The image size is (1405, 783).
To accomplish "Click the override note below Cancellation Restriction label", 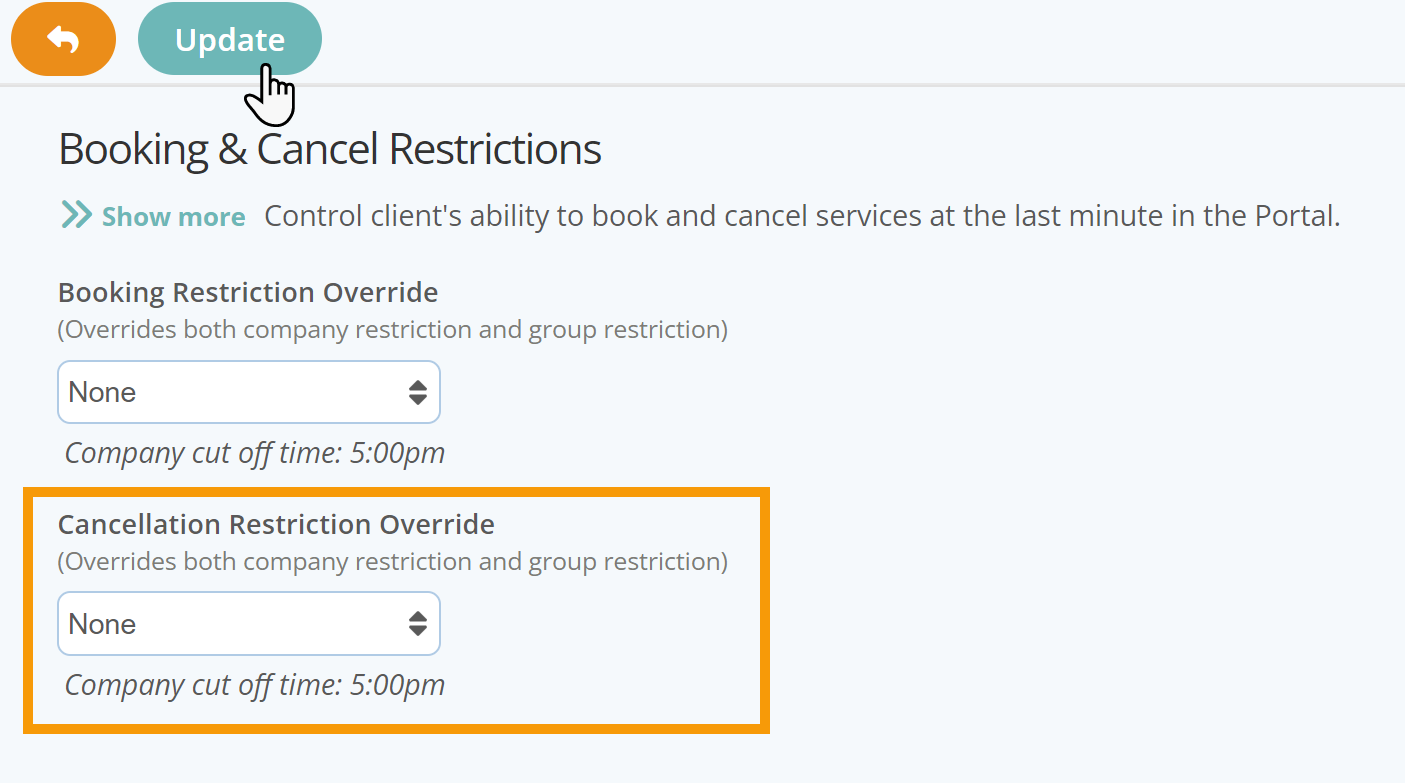I will (x=393, y=562).
